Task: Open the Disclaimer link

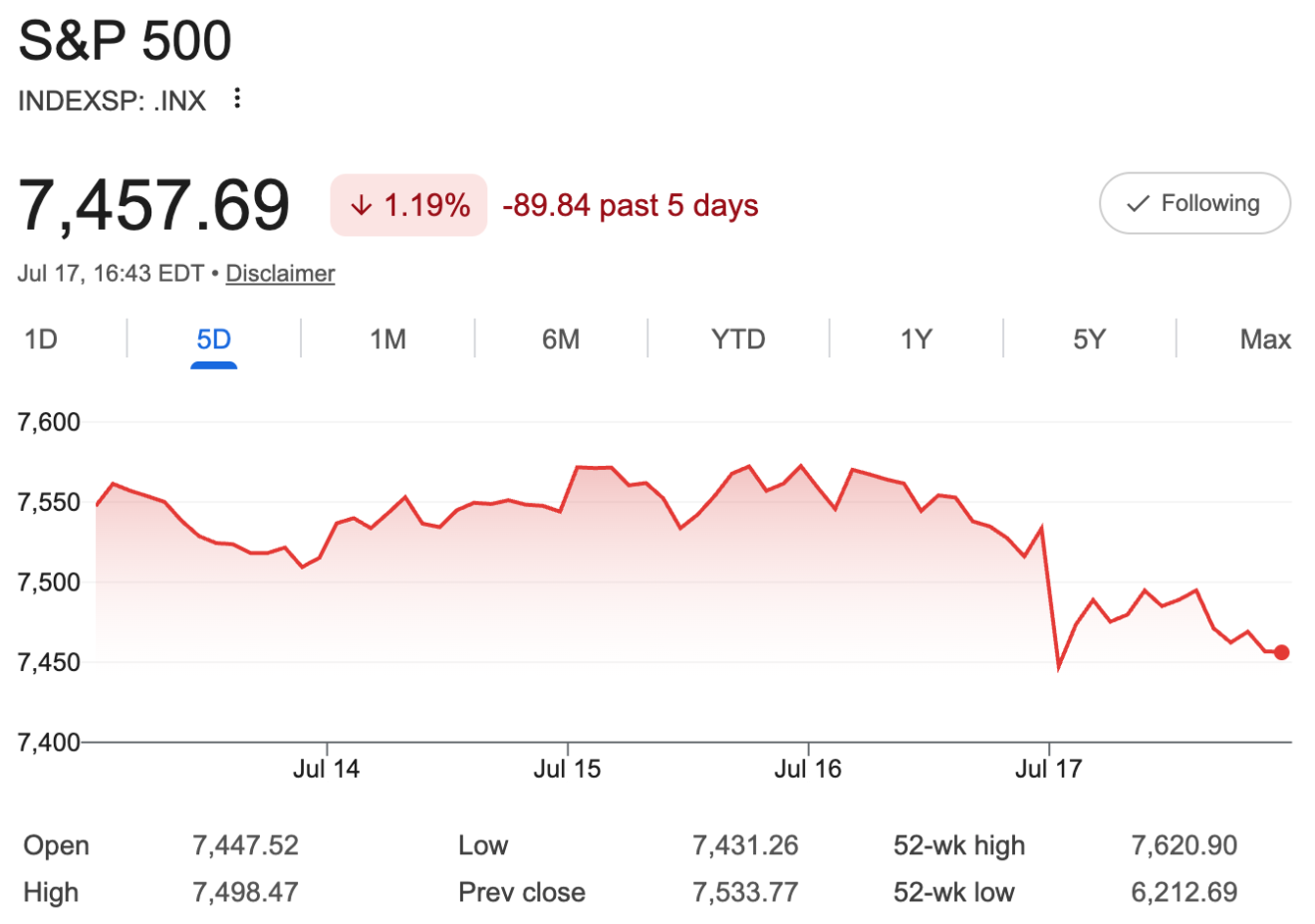Action: tap(280, 273)
